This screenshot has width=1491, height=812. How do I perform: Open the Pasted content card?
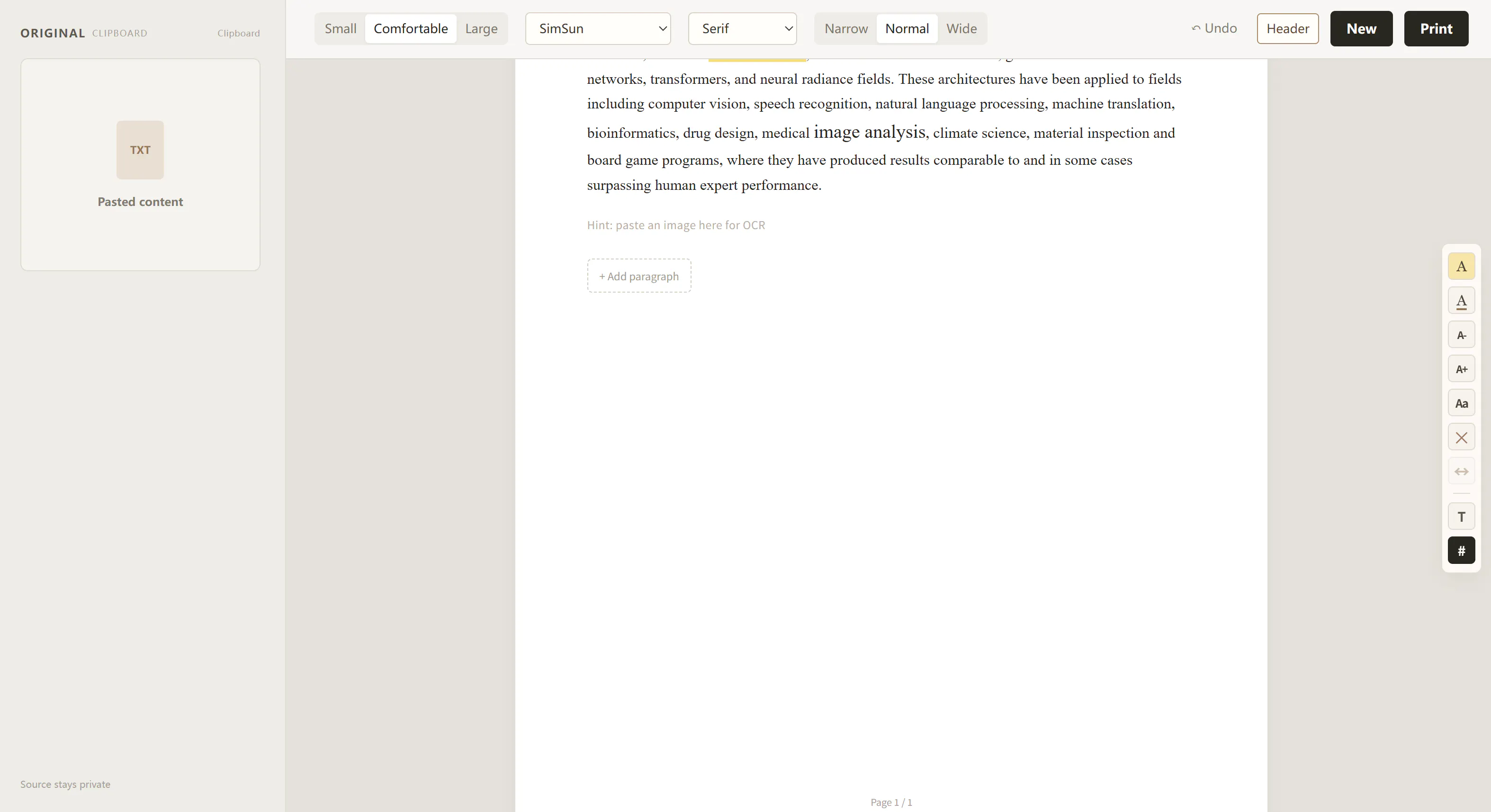click(x=140, y=164)
